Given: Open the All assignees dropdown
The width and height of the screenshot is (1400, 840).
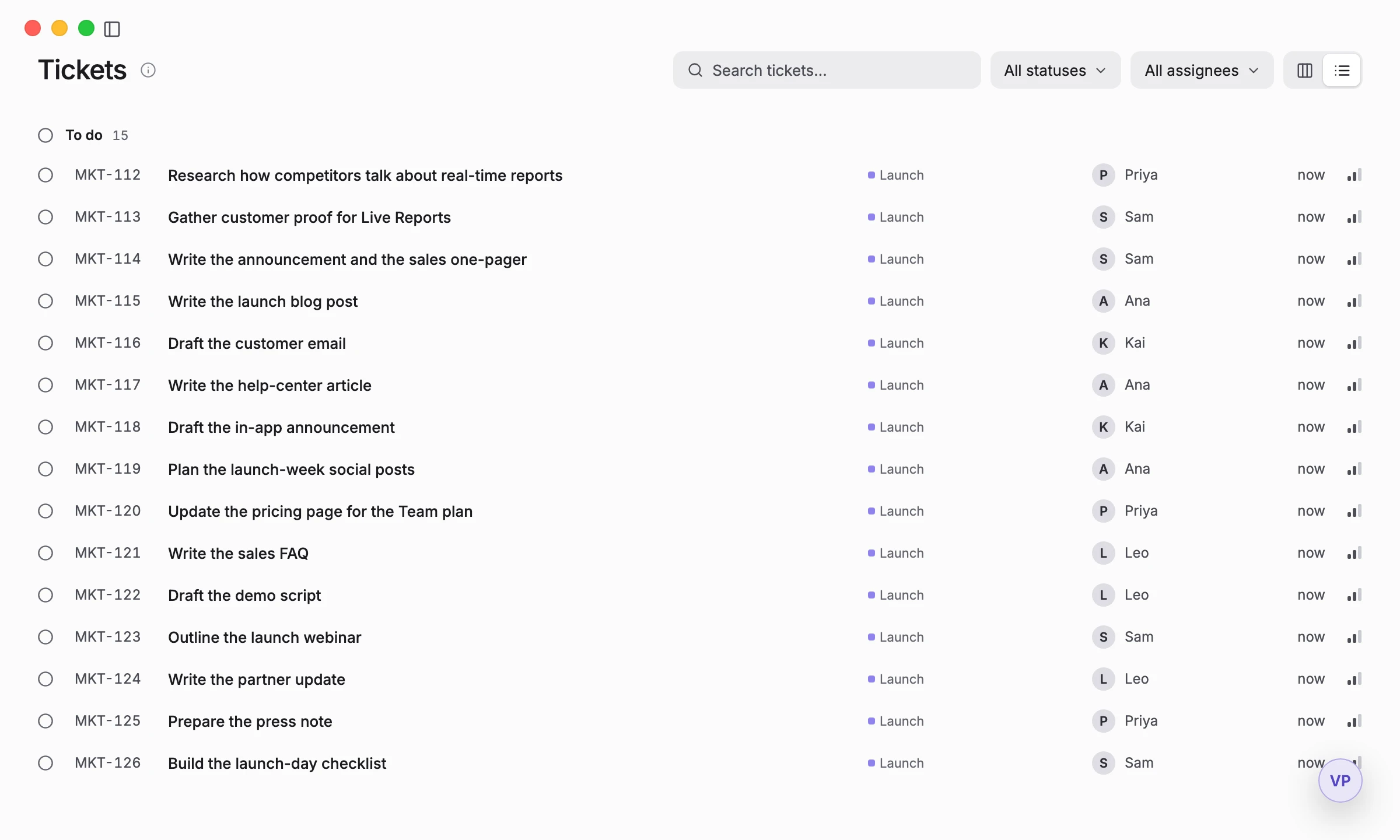Looking at the screenshot, I should point(1202,71).
